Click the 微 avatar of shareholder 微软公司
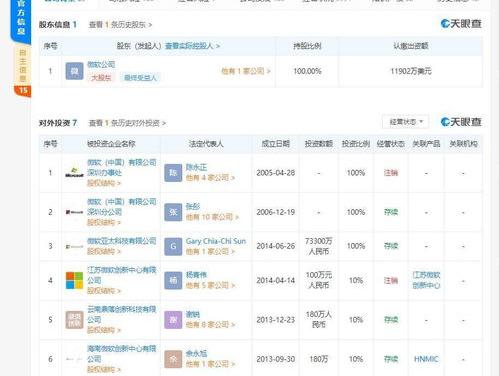 [x=74, y=71]
